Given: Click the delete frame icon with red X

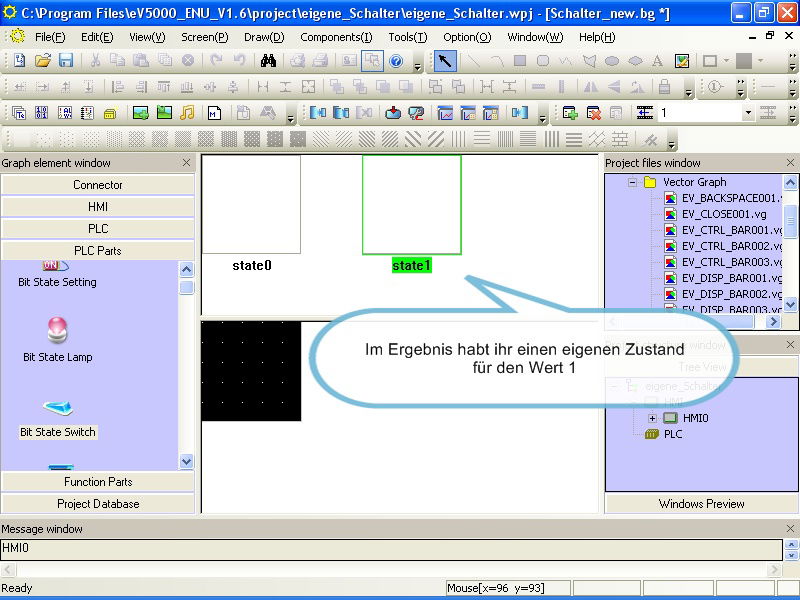Looking at the screenshot, I should tap(593, 113).
